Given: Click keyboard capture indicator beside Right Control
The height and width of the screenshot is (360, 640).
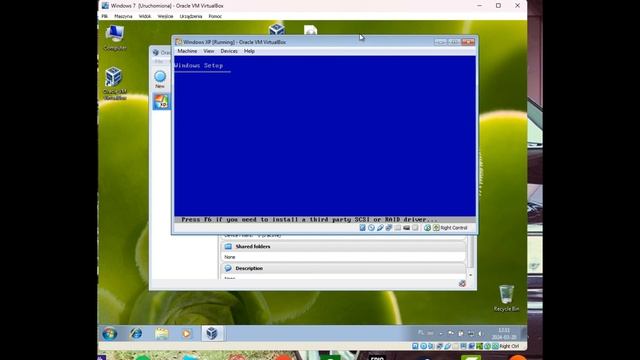Looking at the screenshot, I should click(x=436, y=228).
